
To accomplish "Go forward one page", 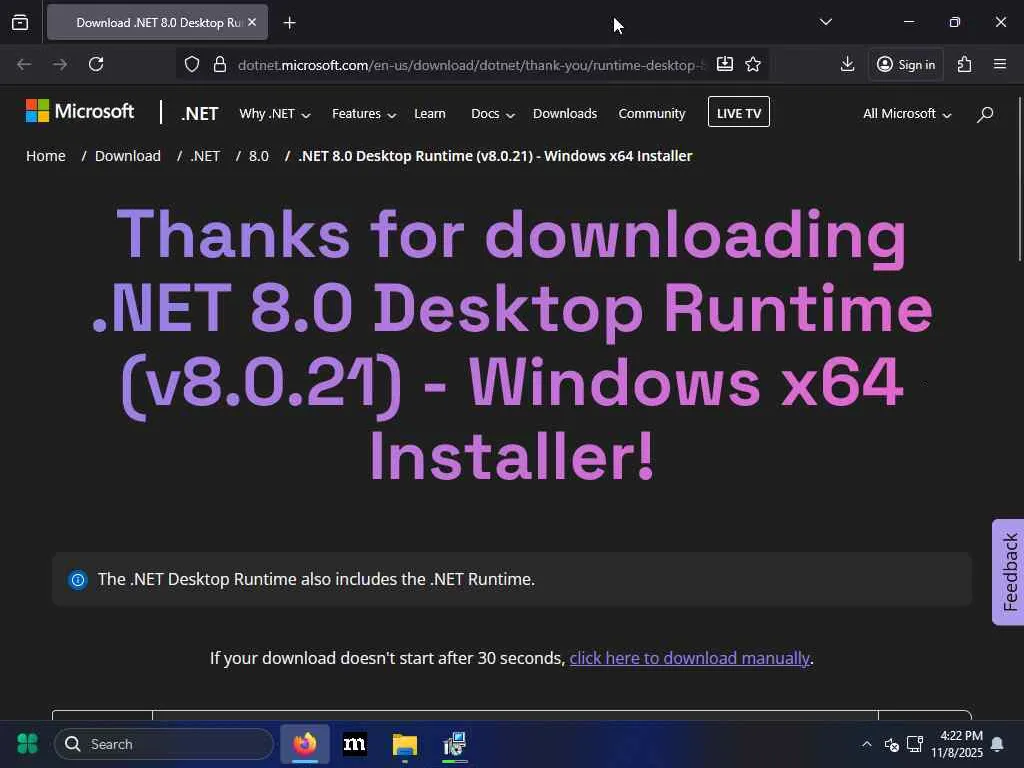I will [60, 64].
